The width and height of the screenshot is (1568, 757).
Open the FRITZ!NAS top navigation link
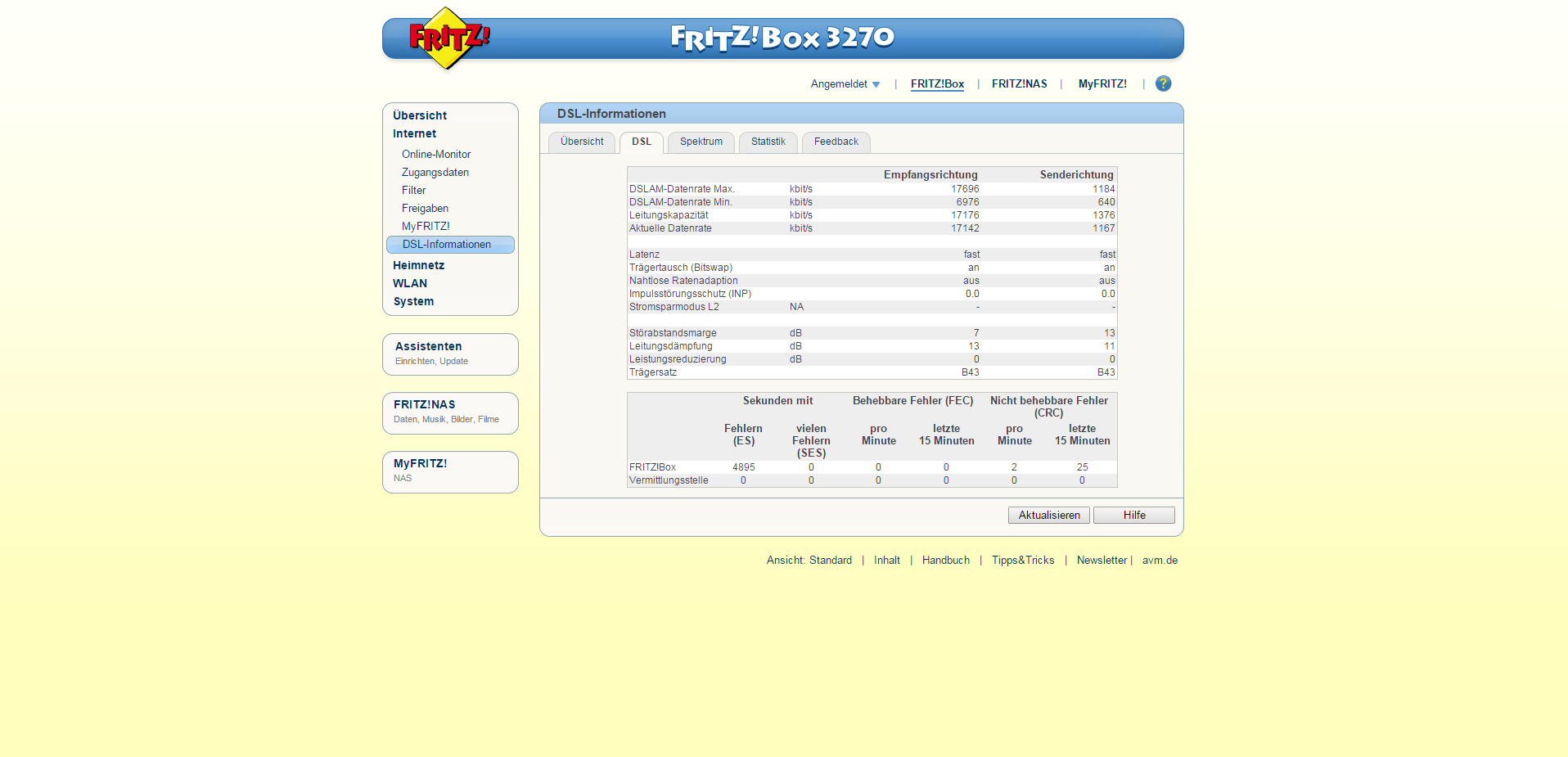[1019, 83]
